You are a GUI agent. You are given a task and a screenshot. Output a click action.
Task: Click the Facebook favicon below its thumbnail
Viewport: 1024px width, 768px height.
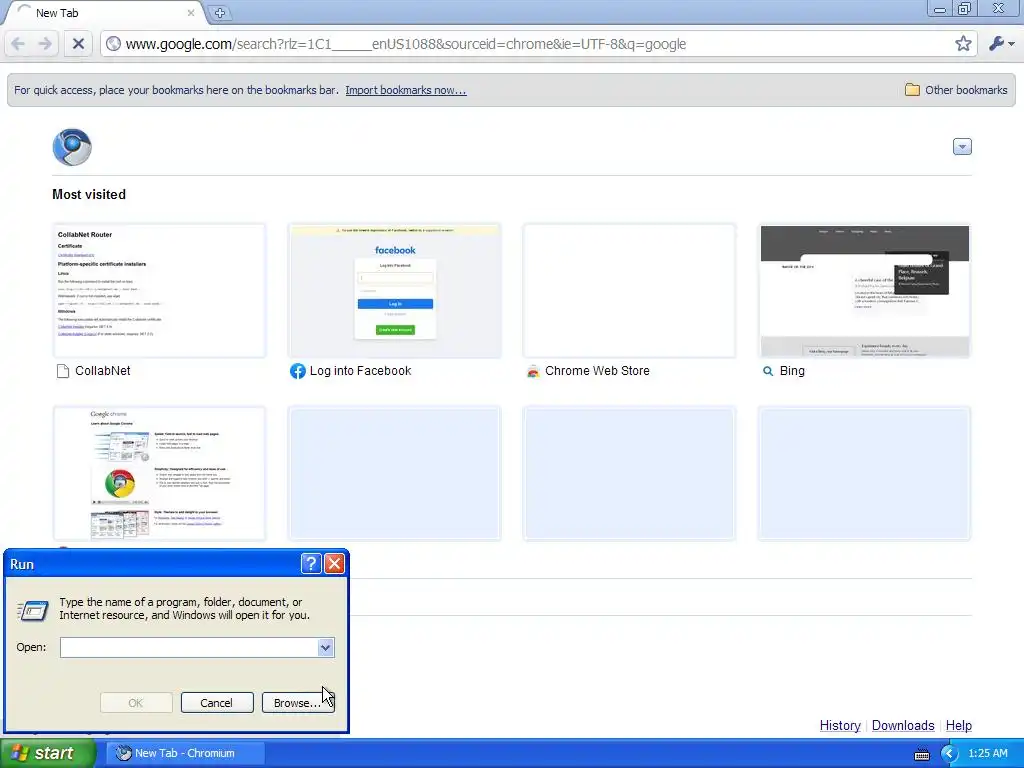tap(297, 371)
